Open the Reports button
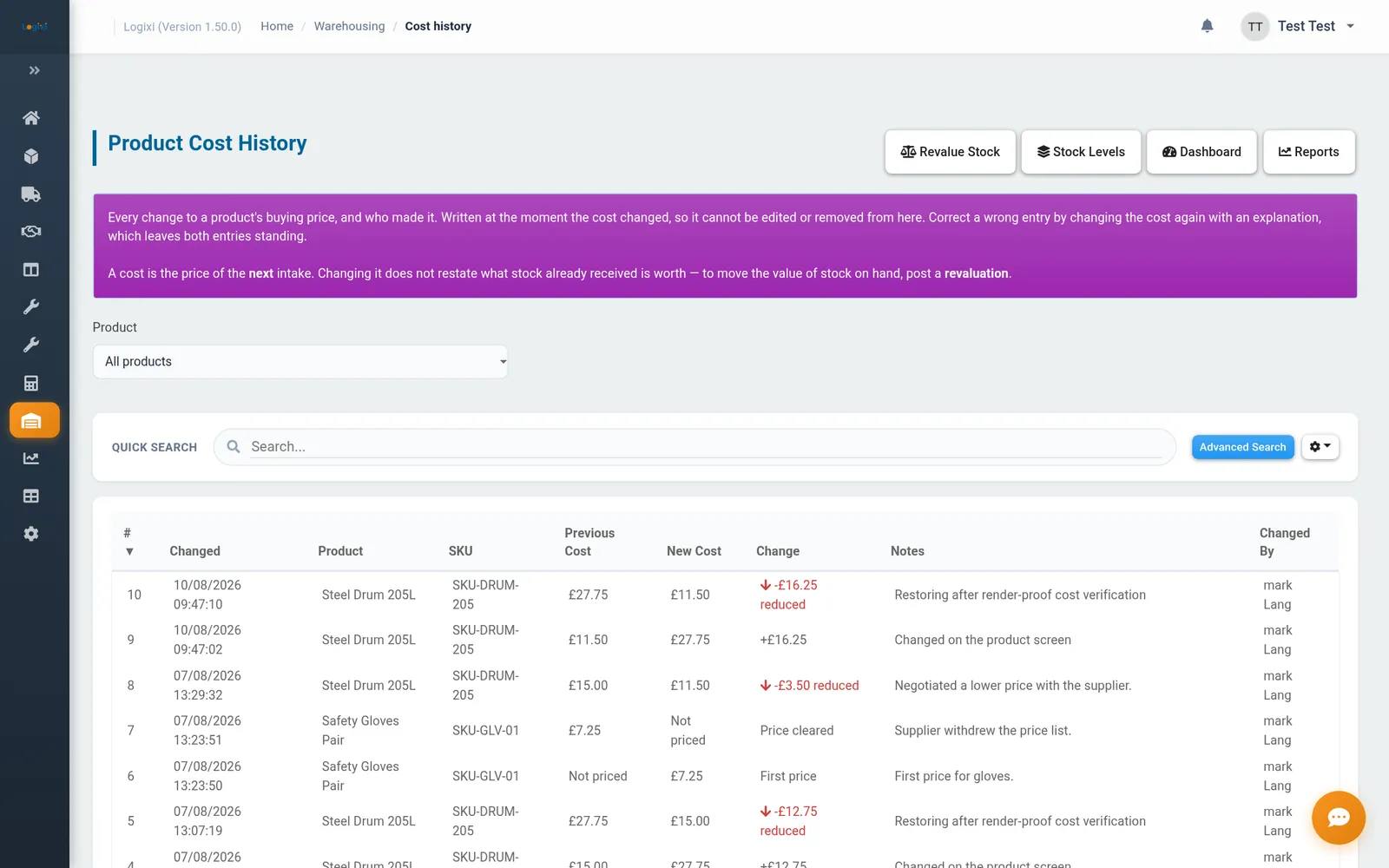Image resolution: width=1389 pixels, height=868 pixels. (x=1309, y=152)
